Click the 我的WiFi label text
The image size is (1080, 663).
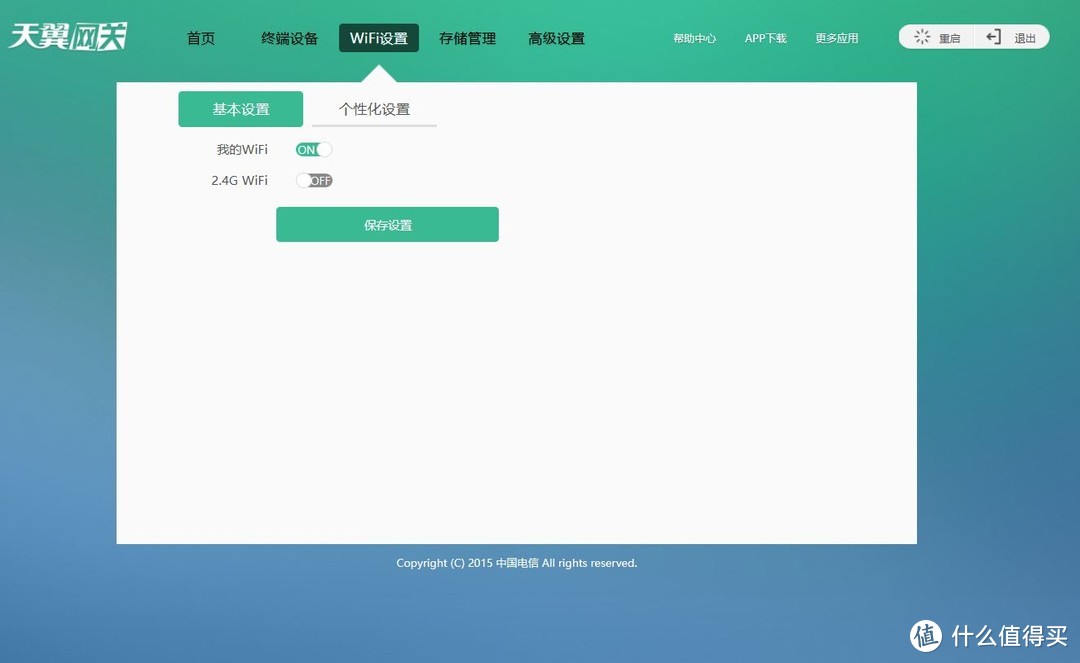pos(240,149)
